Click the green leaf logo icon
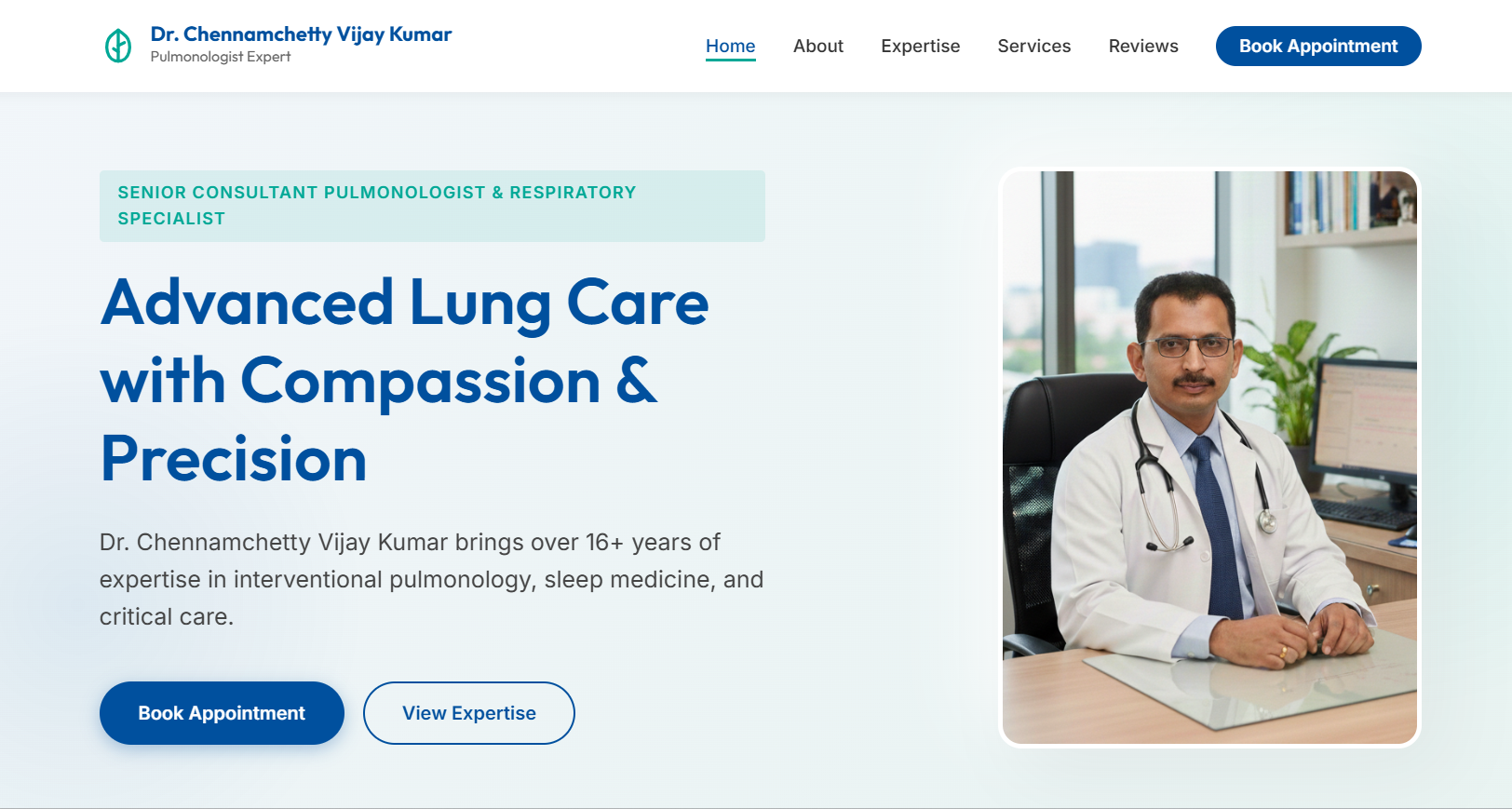Viewport: 1512px width, 809px height. pyautogui.click(x=118, y=46)
